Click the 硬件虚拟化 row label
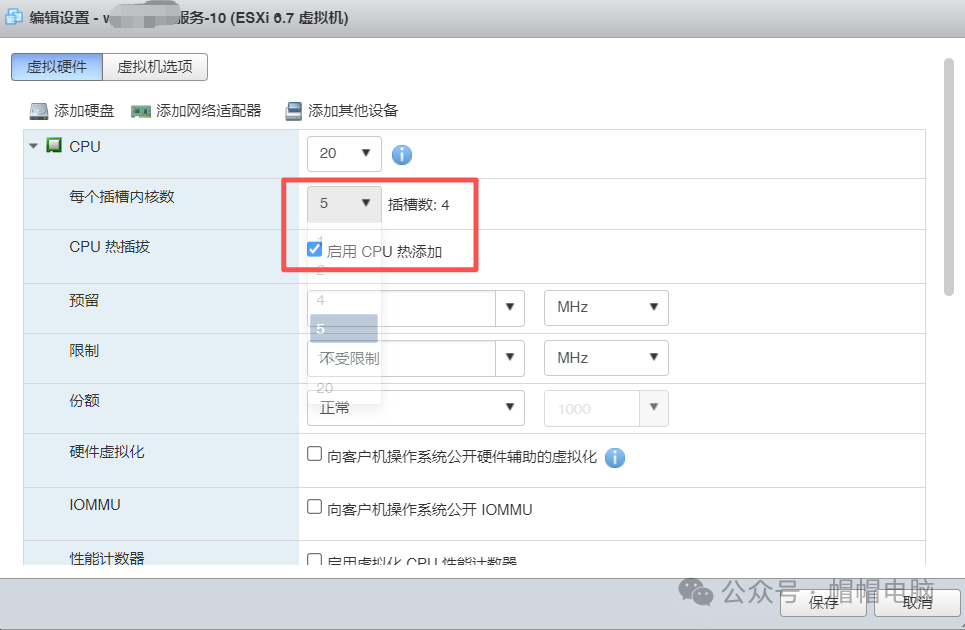Viewport: 965px width, 630px height. click(x=106, y=452)
